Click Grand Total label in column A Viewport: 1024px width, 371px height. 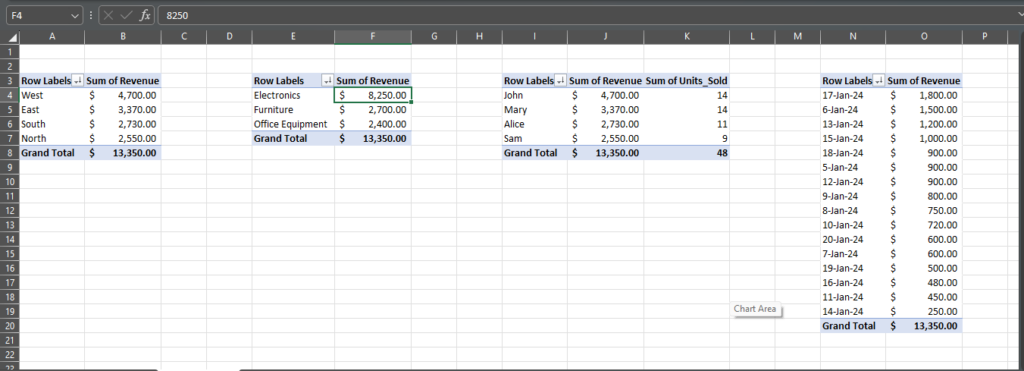(52, 153)
